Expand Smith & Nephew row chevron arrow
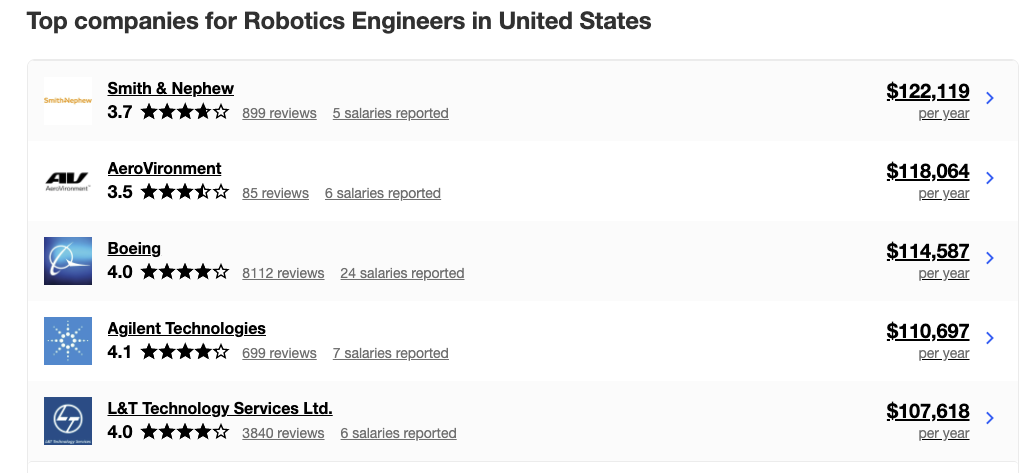The height and width of the screenshot is (473, 1023). pos(990,98)
